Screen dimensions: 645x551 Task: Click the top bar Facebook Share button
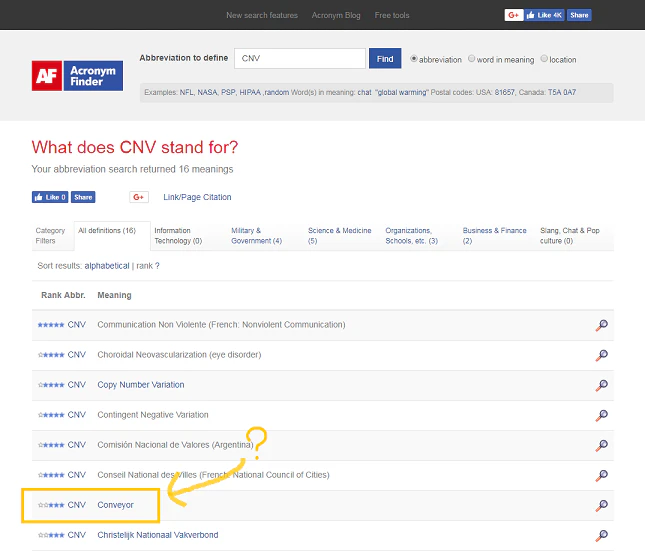click(x=579, y=15)
